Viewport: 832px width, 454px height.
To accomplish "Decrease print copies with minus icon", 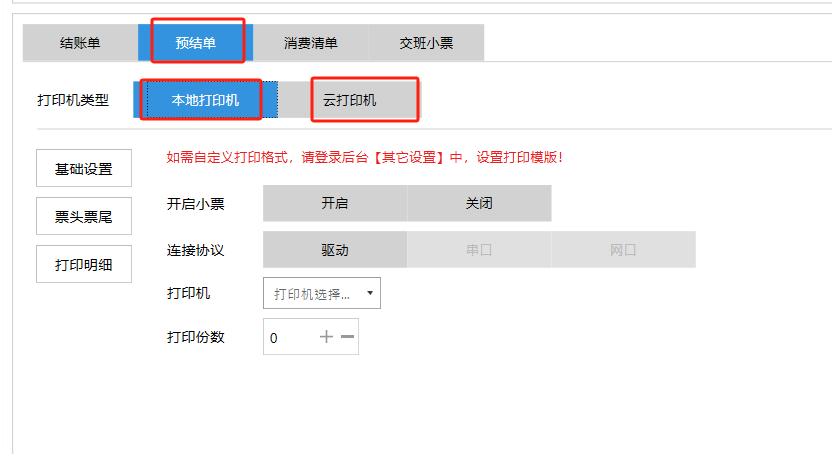I will pos(347,337).
